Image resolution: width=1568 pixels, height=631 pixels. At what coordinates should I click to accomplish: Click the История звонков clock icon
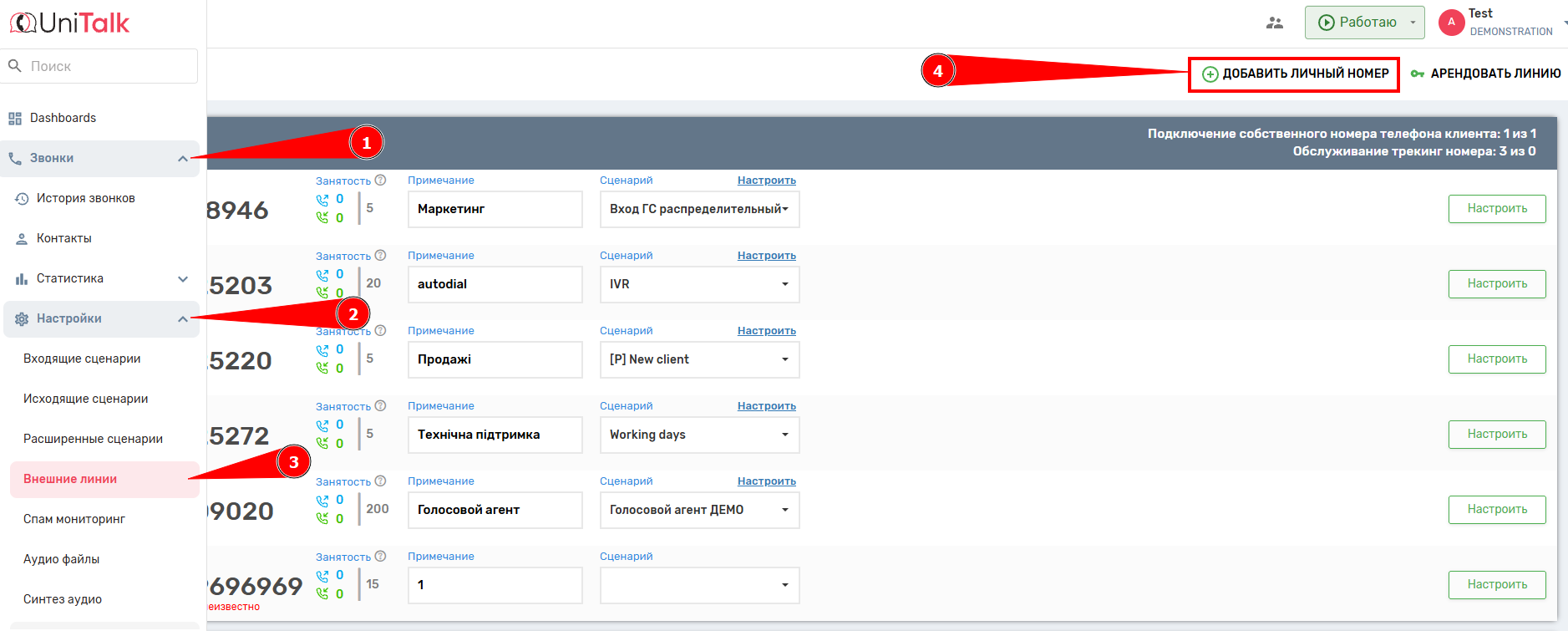pos(22,199)
